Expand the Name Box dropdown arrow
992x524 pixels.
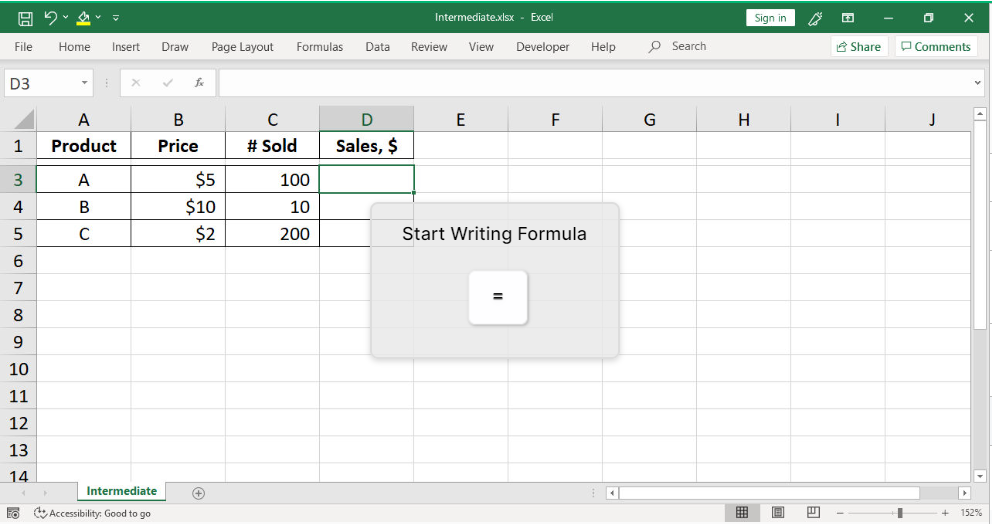pyautogui.click(x=84, y=84)
